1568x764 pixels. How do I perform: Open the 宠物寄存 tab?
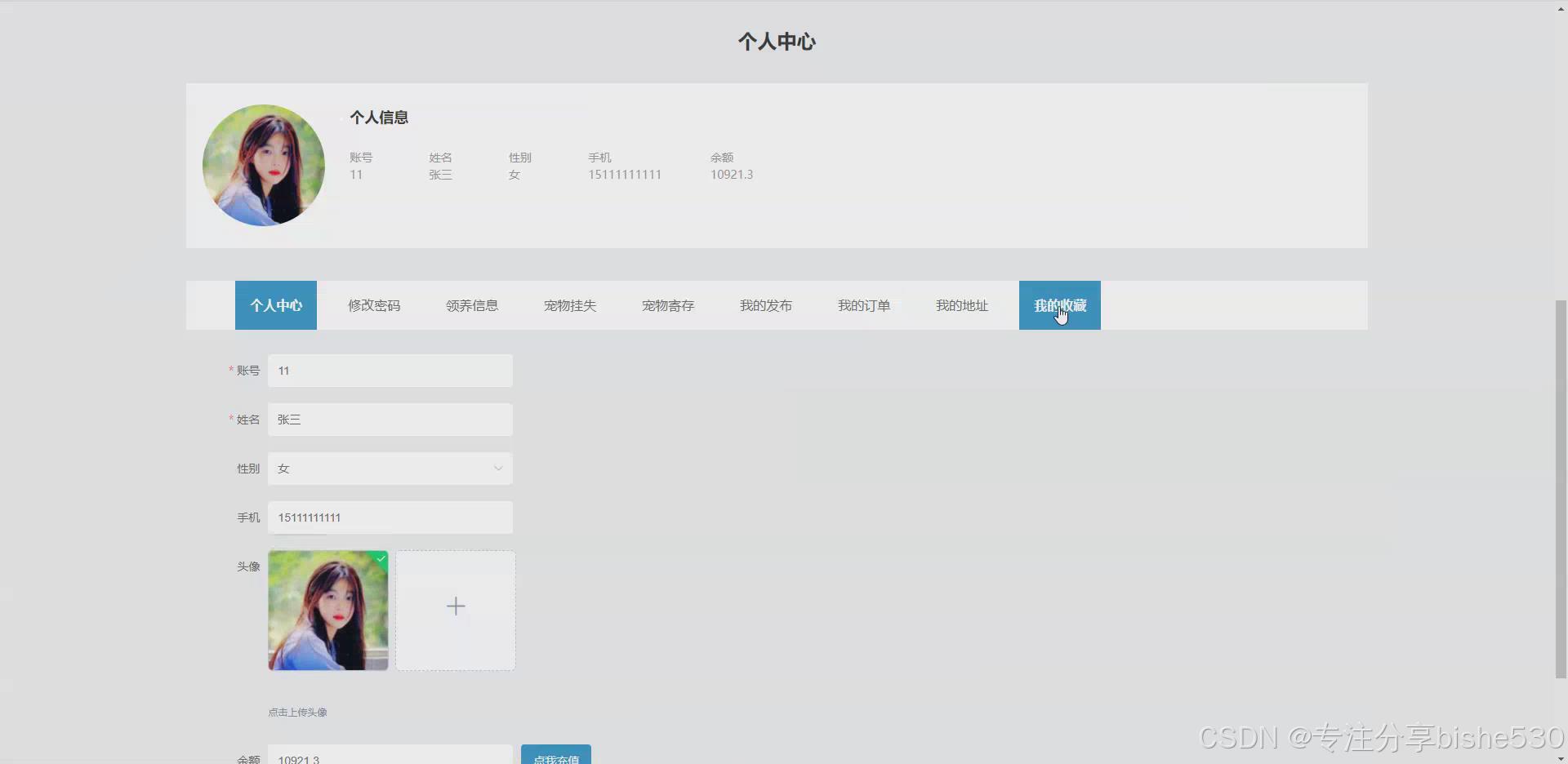tap(667, 305)
